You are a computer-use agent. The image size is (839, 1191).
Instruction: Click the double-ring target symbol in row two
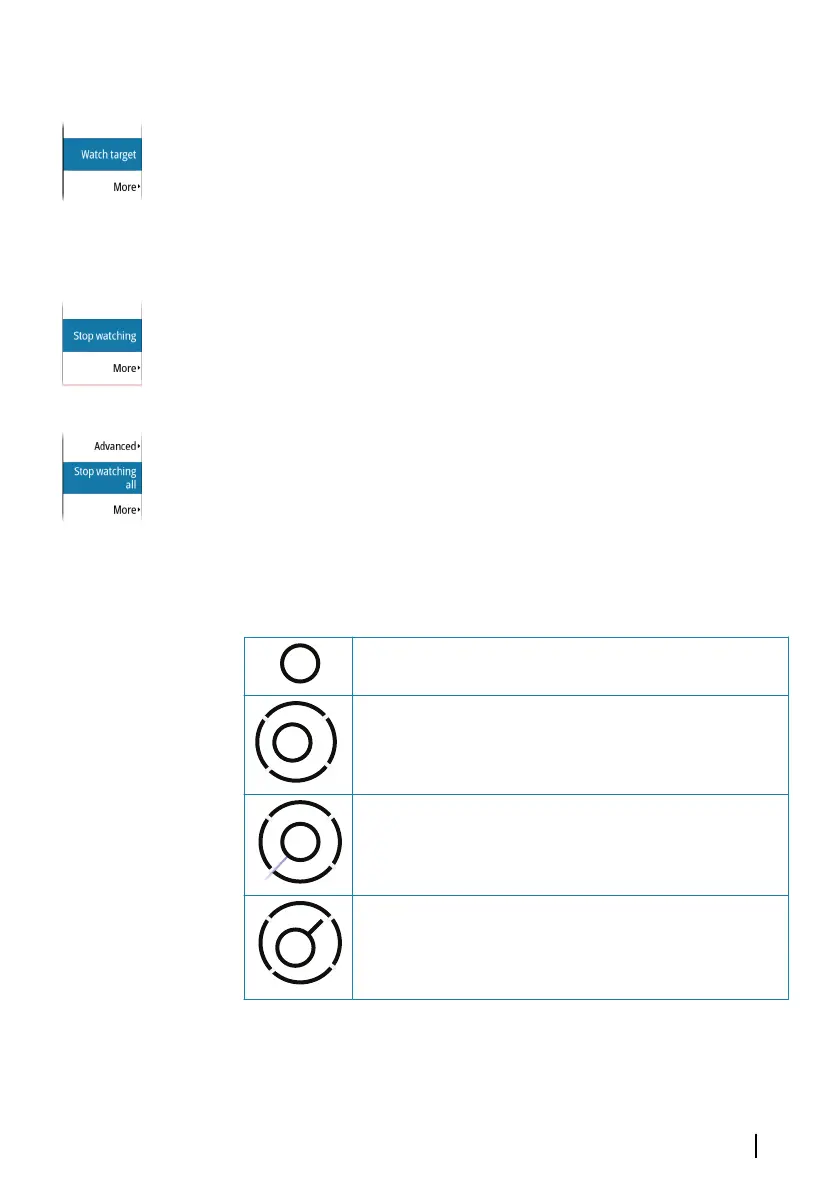[295, 742]
